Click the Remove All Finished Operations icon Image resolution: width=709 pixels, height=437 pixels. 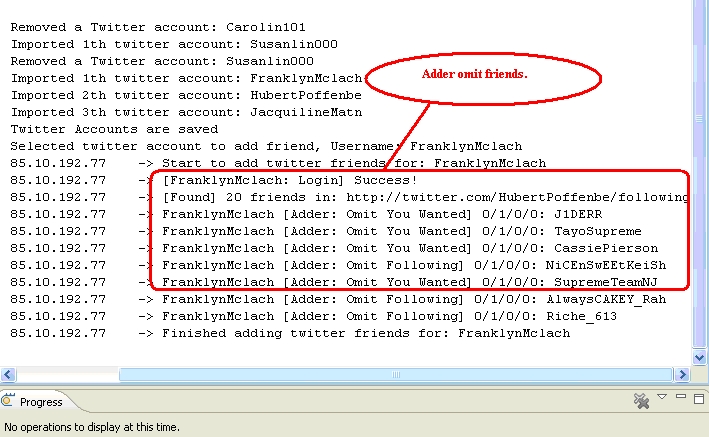click(x=641, y=400)
